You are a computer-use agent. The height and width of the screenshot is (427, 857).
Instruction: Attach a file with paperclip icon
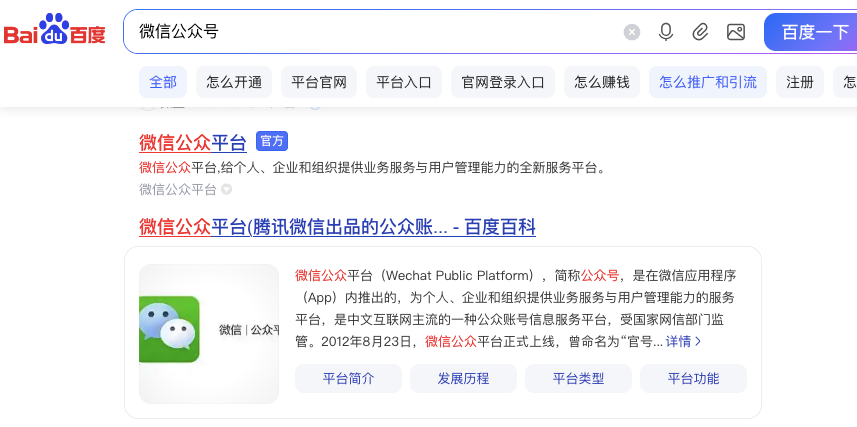[x=700, y=32]
